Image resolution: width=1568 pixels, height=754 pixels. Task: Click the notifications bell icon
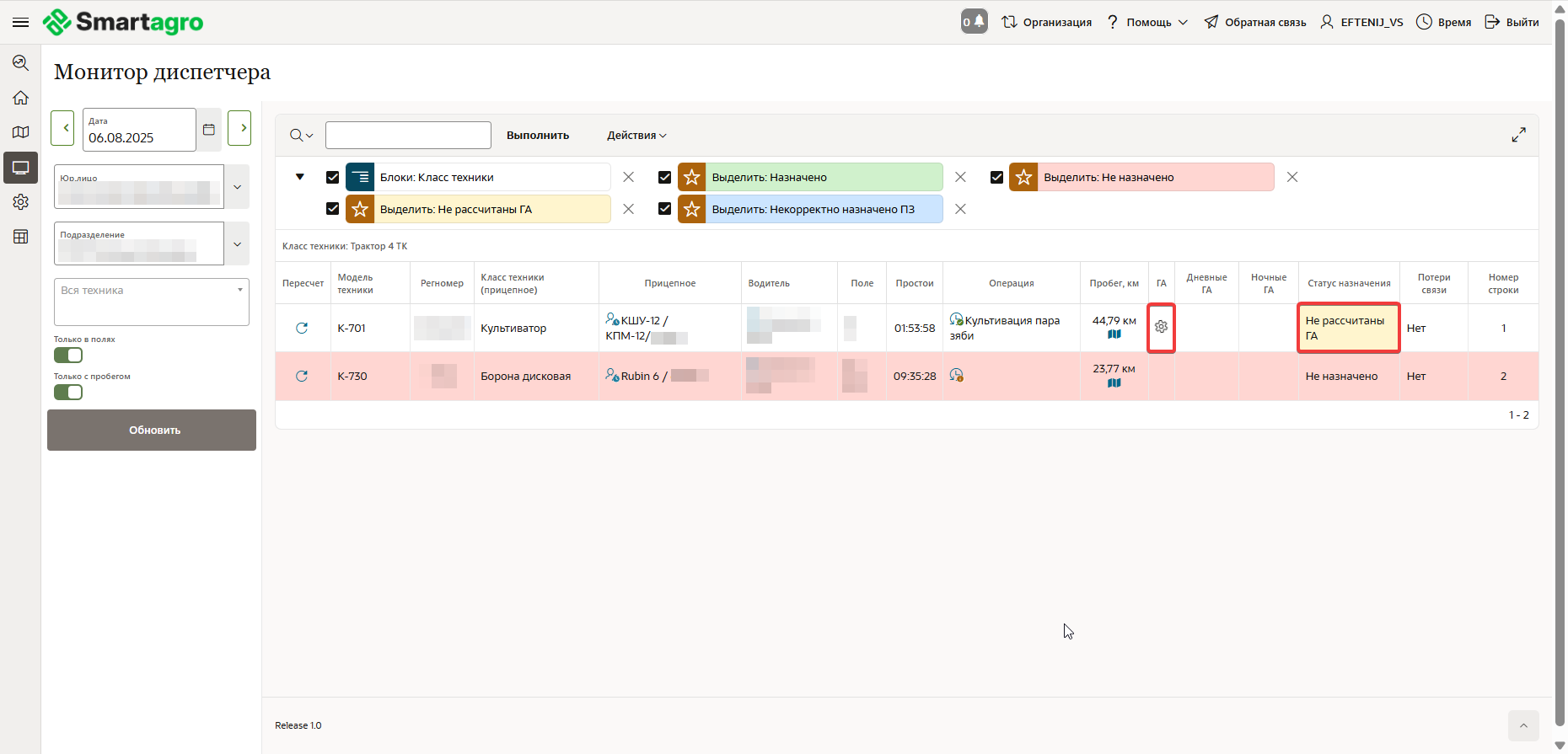coord(974,22)
